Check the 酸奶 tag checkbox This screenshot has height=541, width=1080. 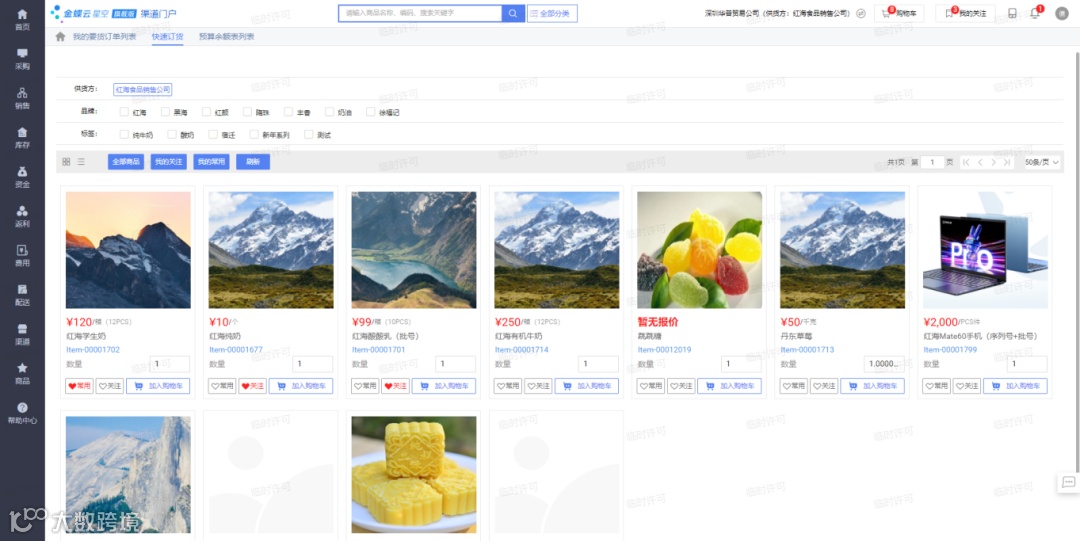tap(172, 134)
